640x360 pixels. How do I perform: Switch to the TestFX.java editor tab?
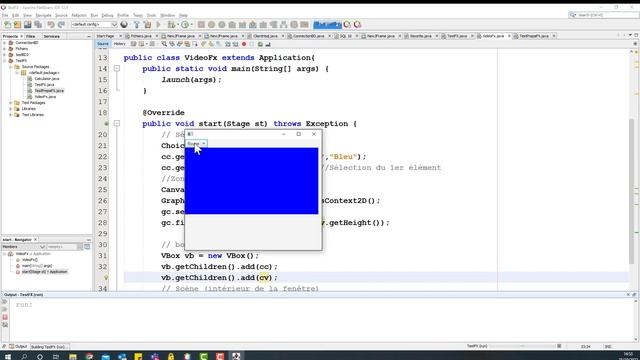(457, 36)
